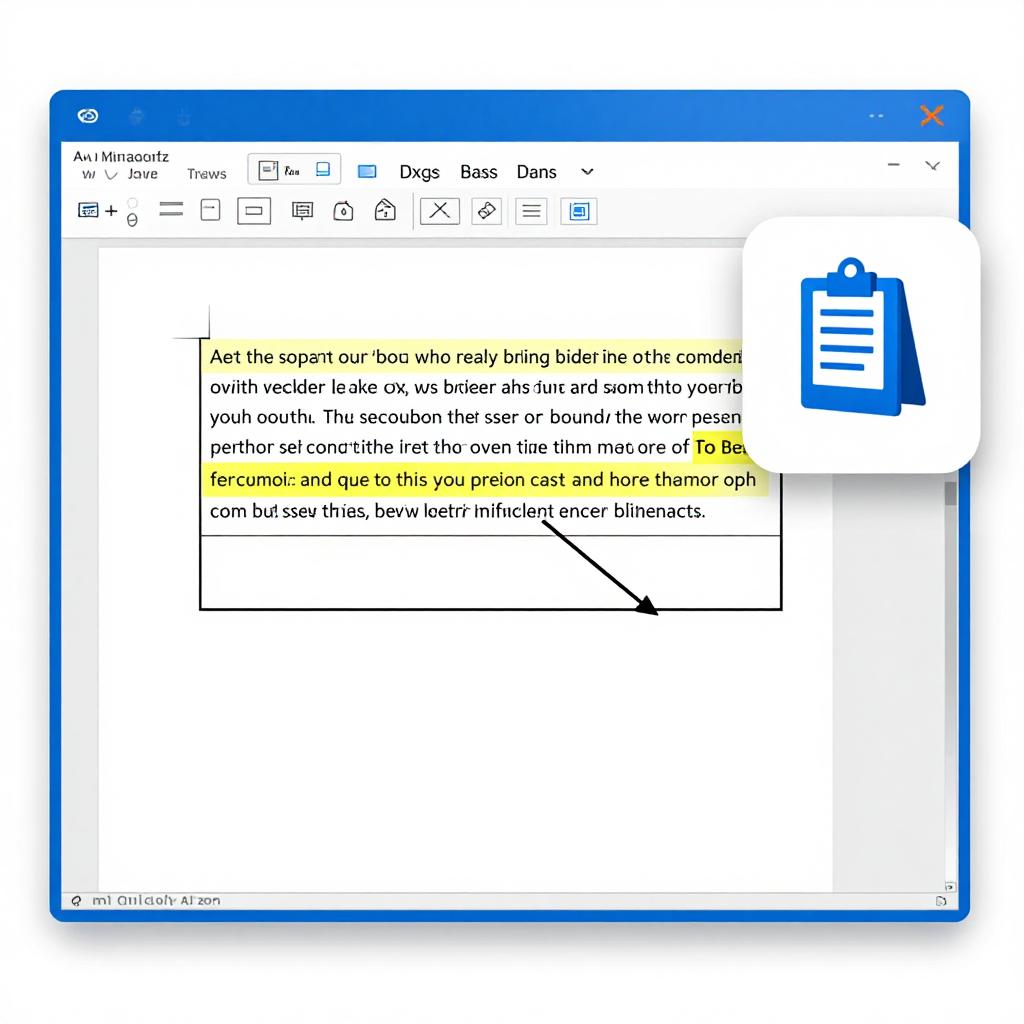The width and height of the screenshot is (1024, 1024).
Task: Select the eraser icon in the toolbar
Action: [x=486, y=211]
